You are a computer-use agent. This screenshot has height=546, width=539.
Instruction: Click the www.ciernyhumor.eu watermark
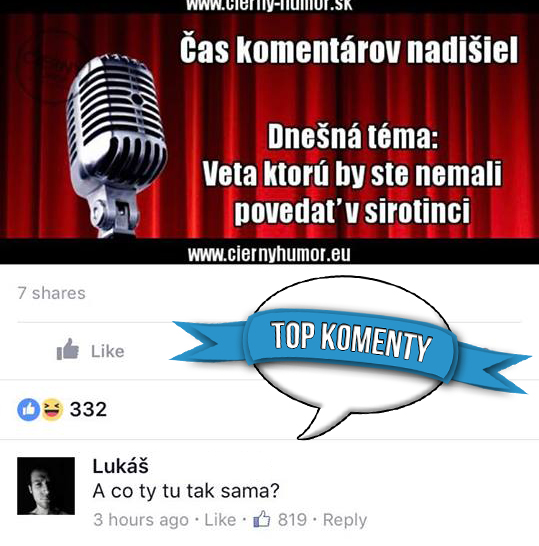click(x=269, y=254)
